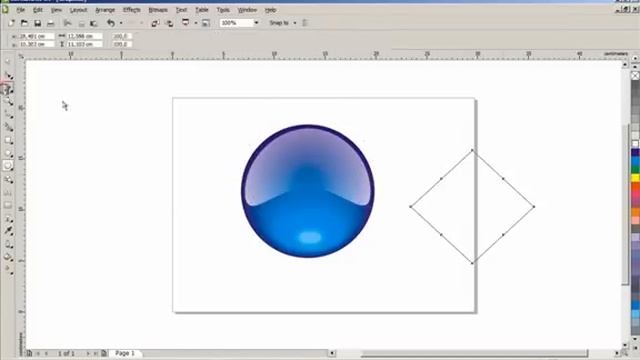Select the Ellipse tool
Image resolution: width=640 pixels, height=360 pixels.
8,153
